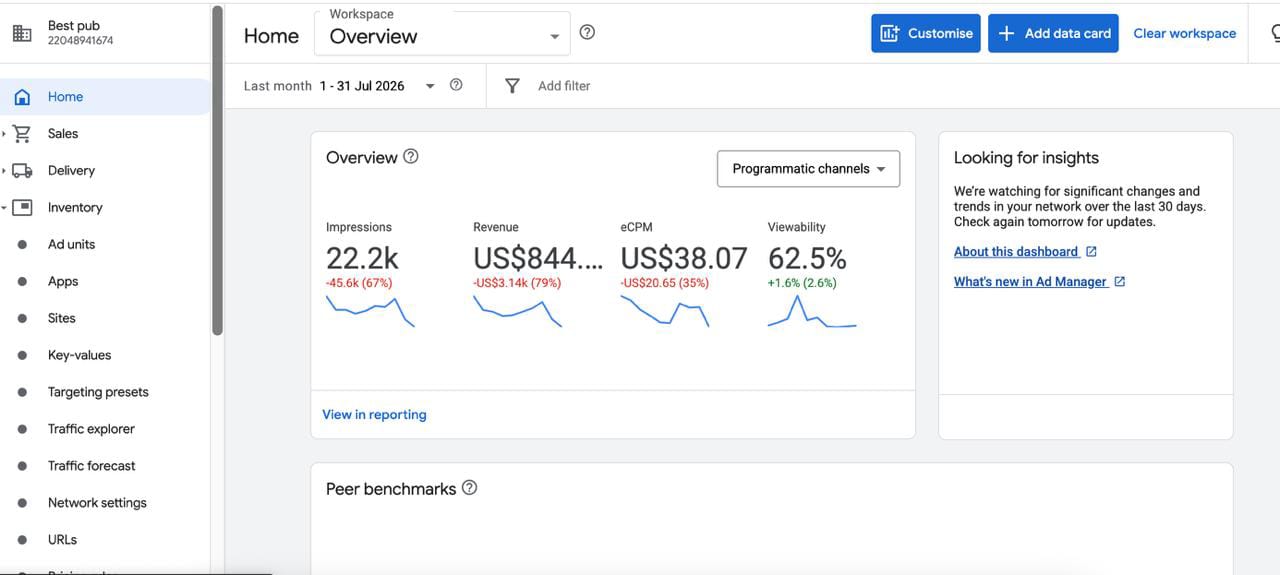Screen dimensions: 1280x575
Task: Open the Programmatic channels dropdown
Action: coord(808,169)
